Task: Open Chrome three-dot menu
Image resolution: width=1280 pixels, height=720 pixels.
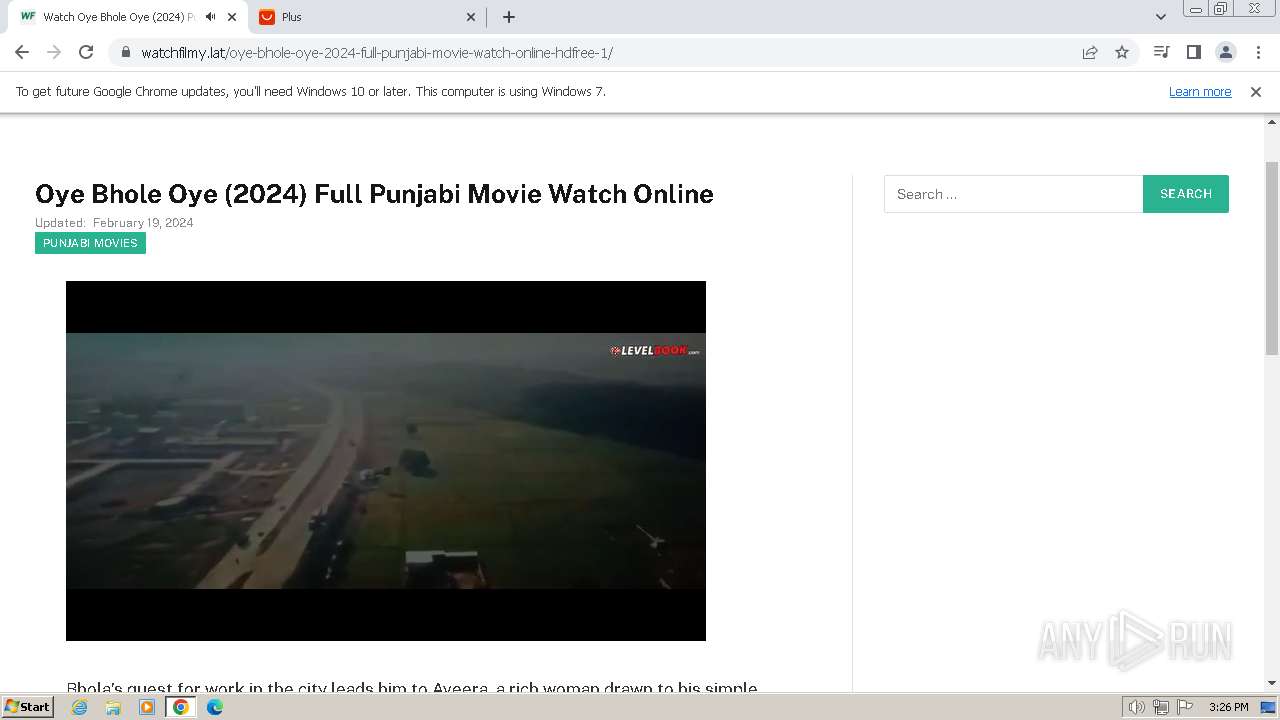Action: click(1258, 52)
